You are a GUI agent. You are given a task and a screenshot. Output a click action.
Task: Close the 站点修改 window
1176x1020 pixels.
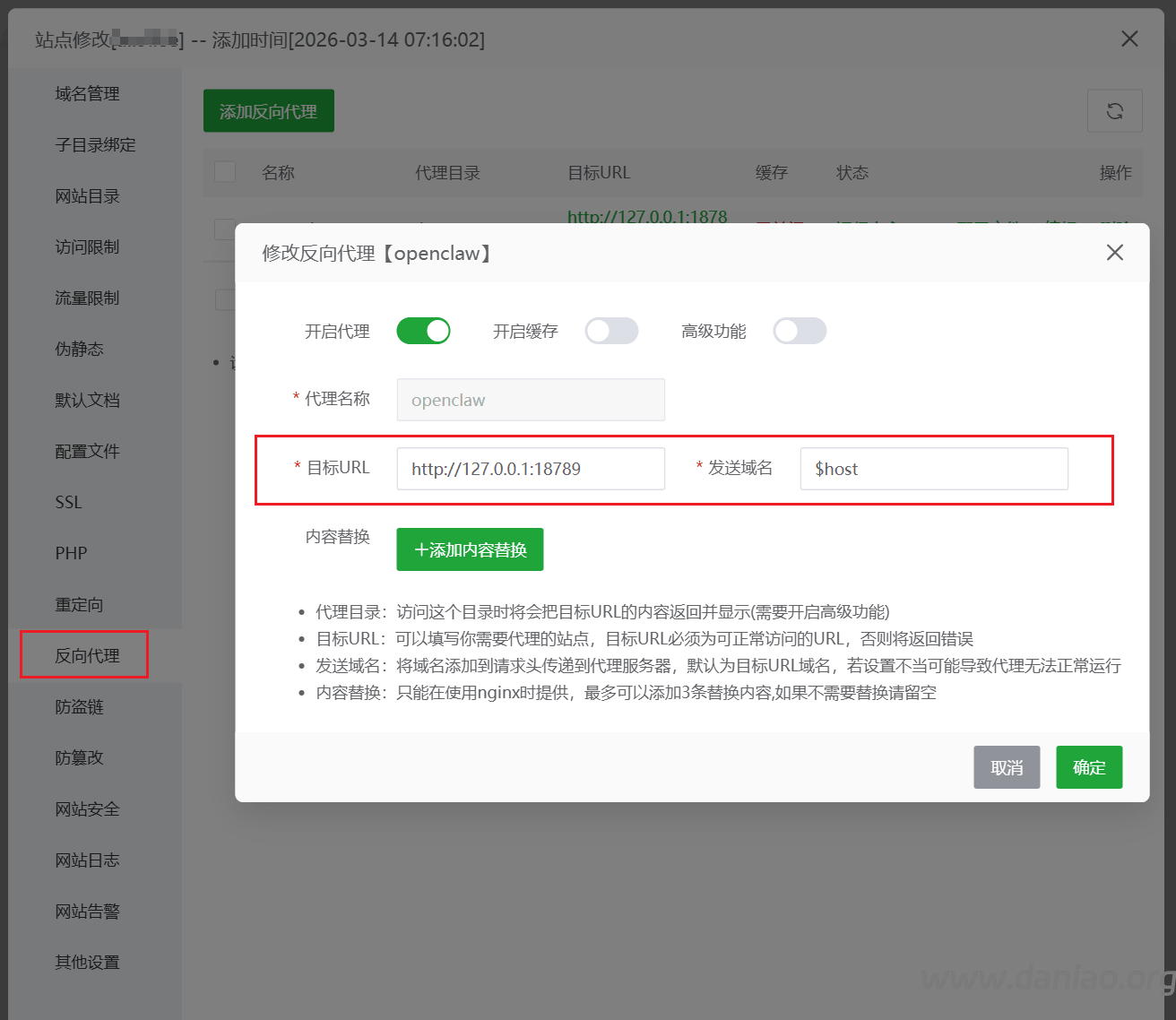click(x=1129, y=39)
